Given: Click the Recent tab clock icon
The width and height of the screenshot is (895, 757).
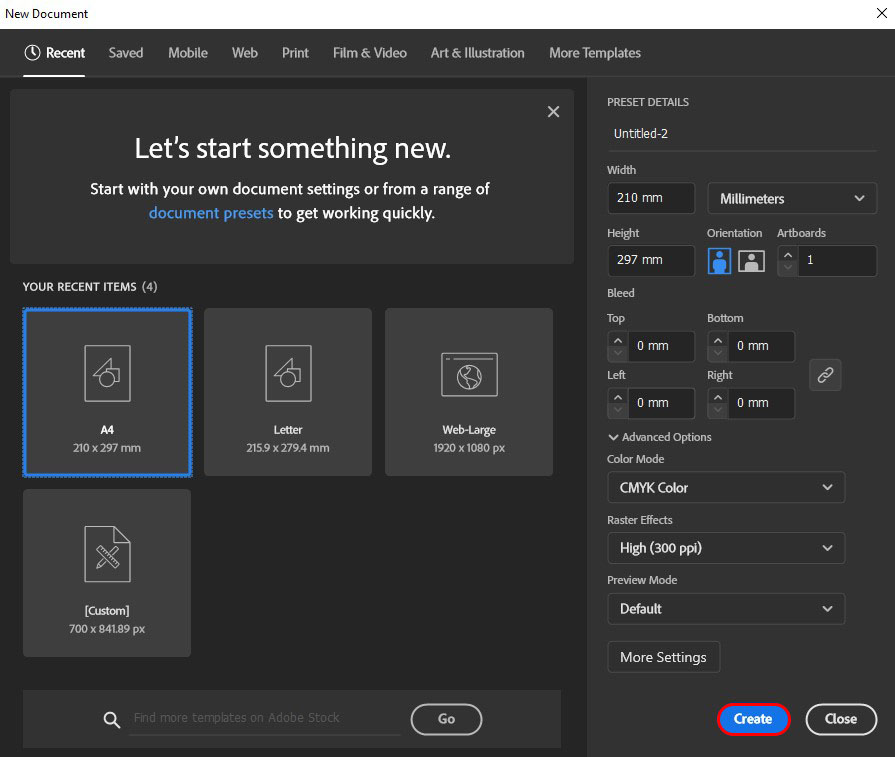Looking at the screenshot, I should (32, 53).
